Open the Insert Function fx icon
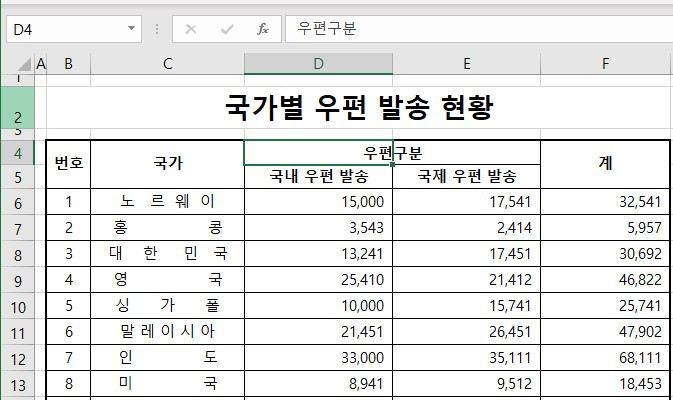Viewport: 673px width, 400px height. [x=263, y=29]
